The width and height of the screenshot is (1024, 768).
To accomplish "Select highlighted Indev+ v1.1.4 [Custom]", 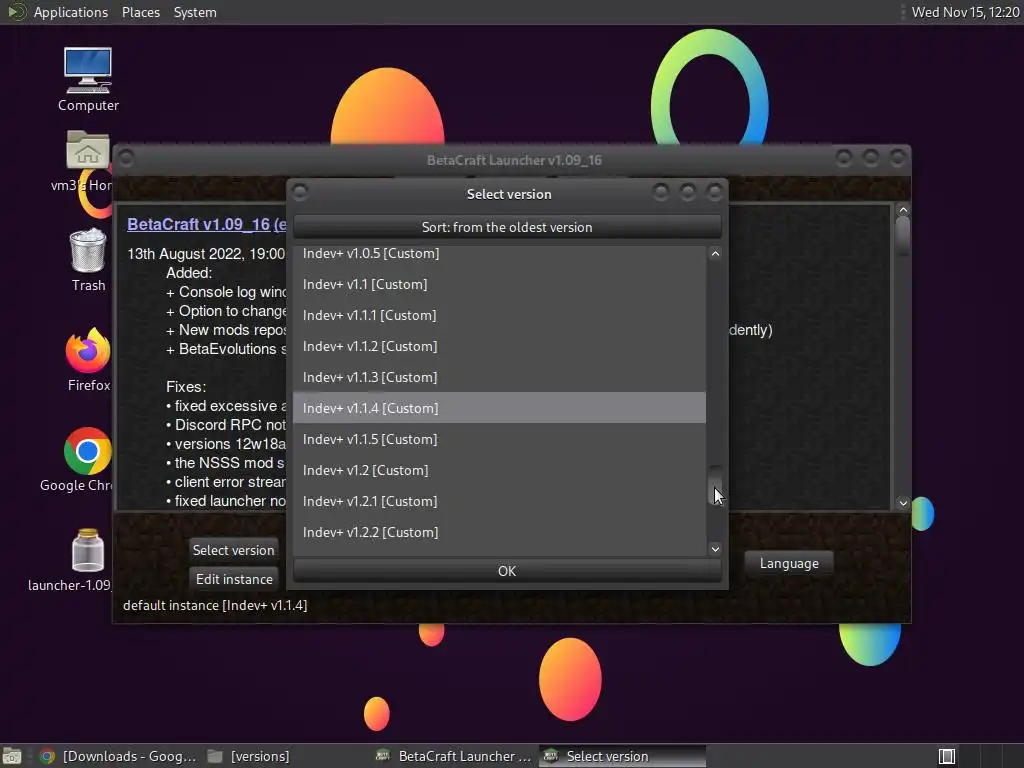I will 499,408.
